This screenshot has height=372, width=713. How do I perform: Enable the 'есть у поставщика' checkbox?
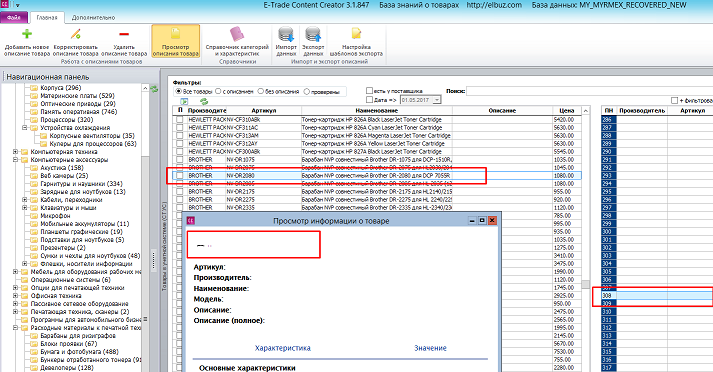[x=369, y=91]
